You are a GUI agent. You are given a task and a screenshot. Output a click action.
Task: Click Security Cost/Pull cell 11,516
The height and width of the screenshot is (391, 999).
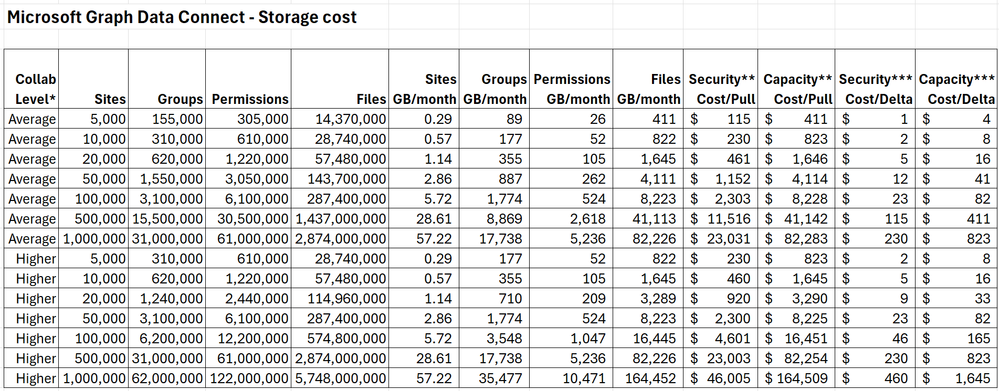(721, 218)
